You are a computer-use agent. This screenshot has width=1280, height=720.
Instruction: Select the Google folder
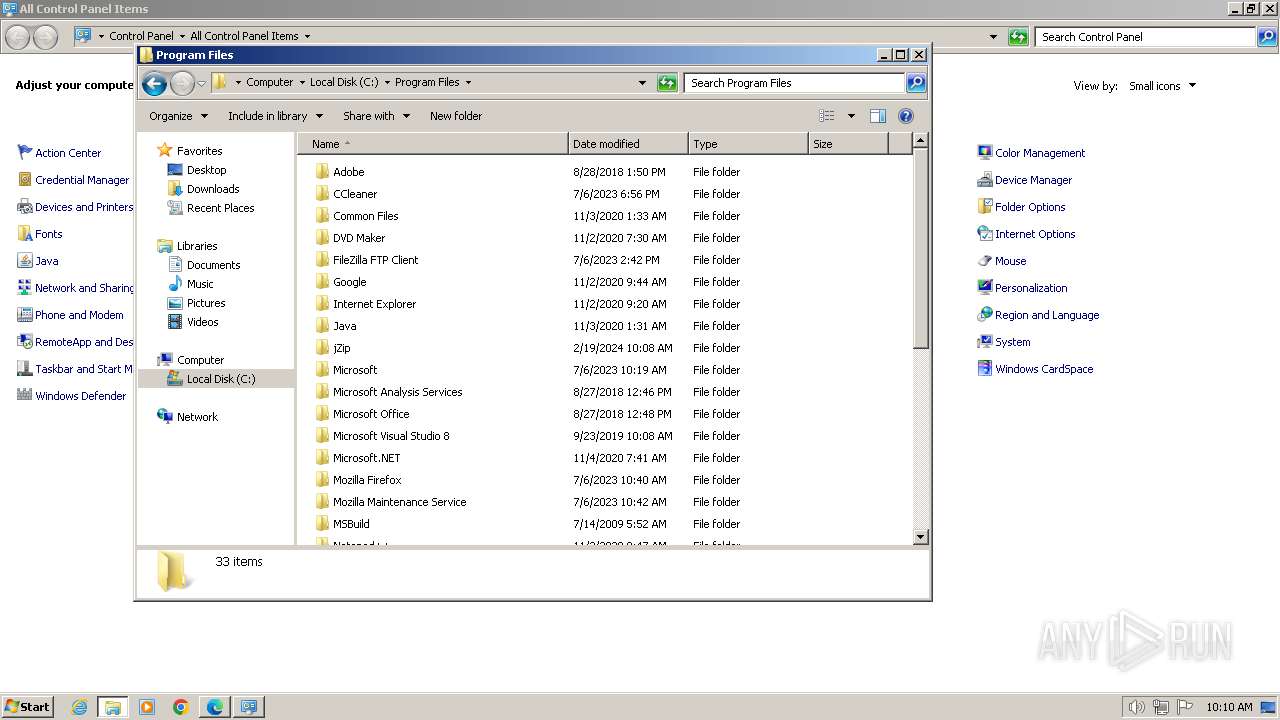coord(349,282)
